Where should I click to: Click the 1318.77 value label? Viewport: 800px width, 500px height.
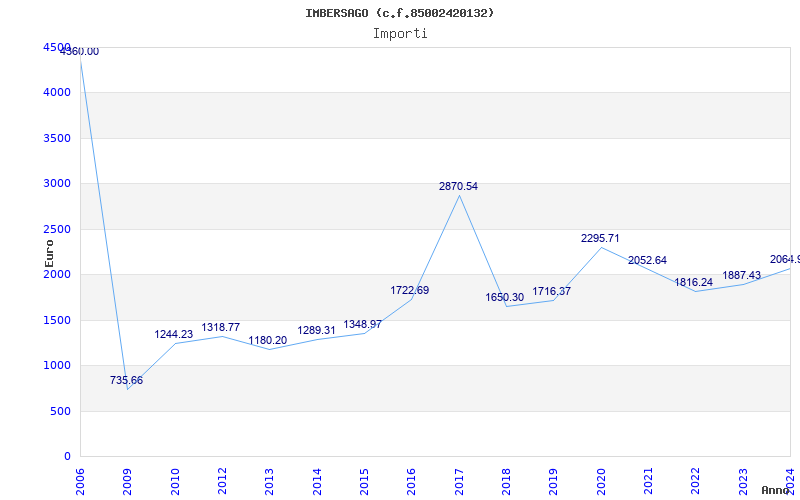pos(220,328)
